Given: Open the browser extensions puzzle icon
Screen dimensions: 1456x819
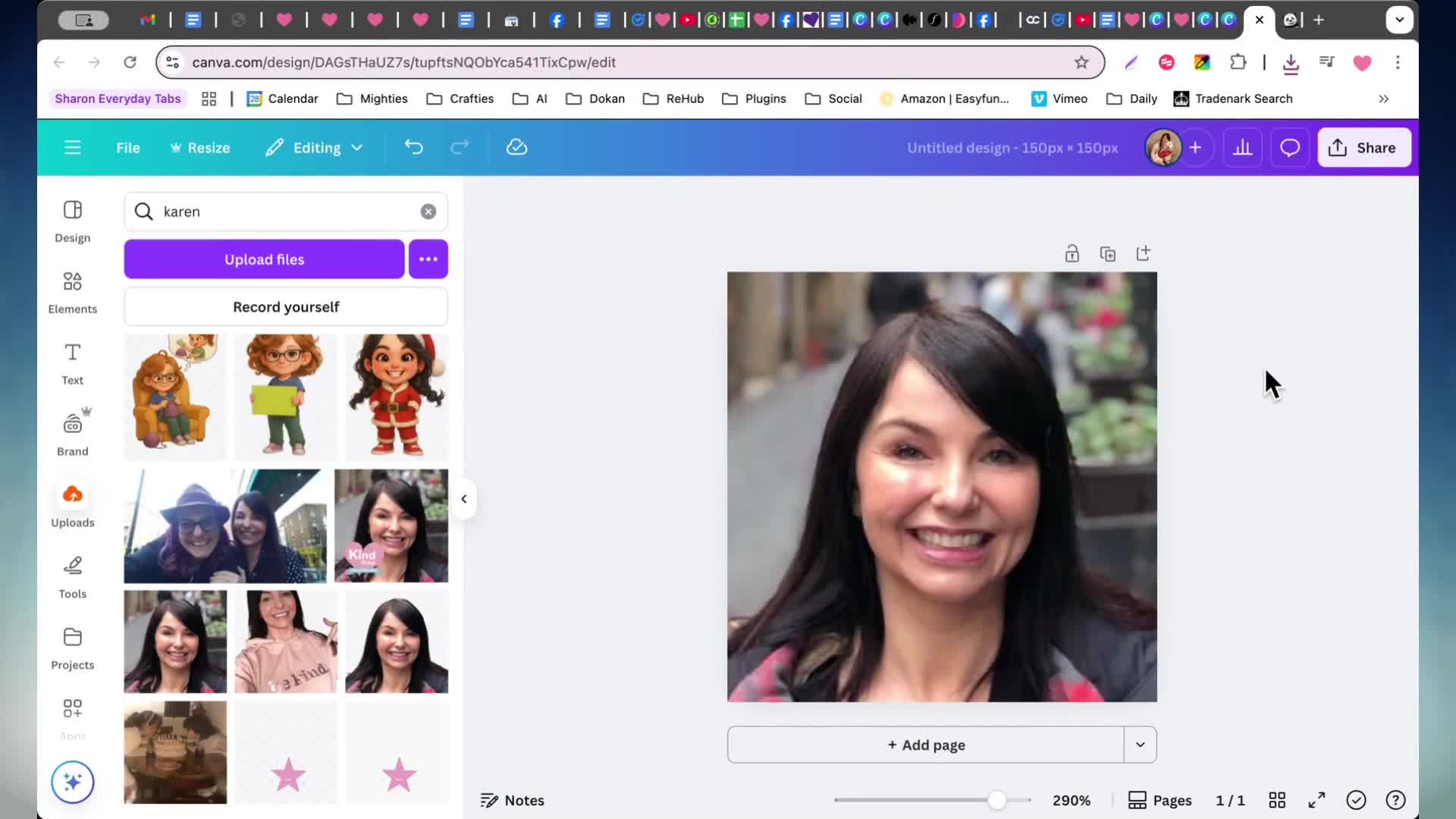Looking at the screenshot, I should point(1238,62).
